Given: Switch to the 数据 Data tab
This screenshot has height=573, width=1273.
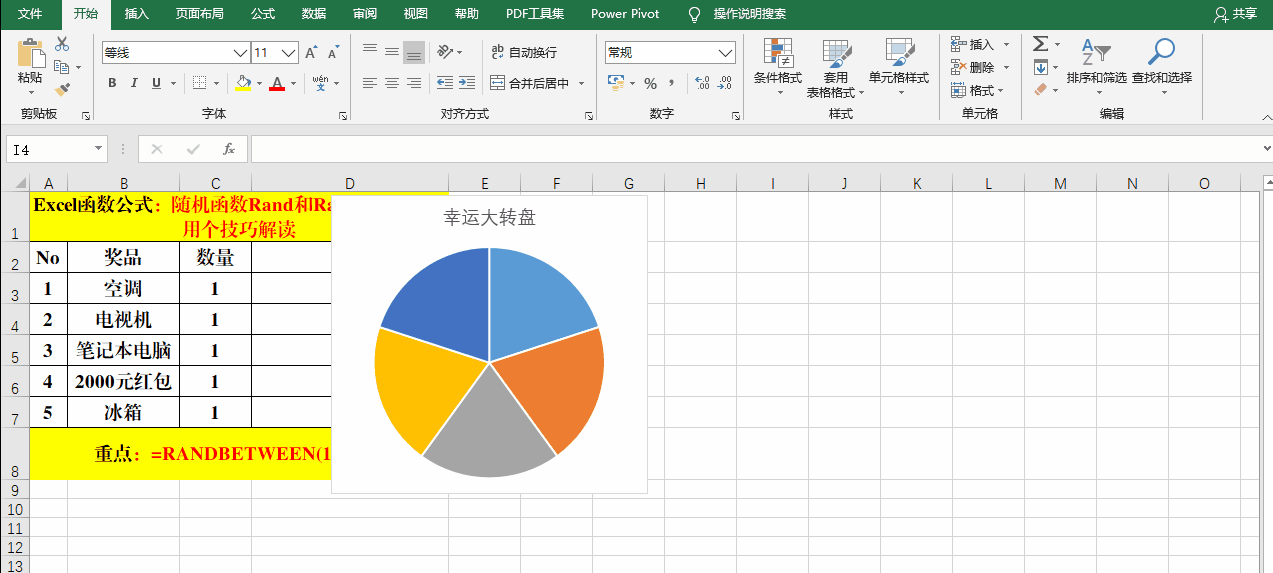Looking at the screenshot, I should (314, 14).
